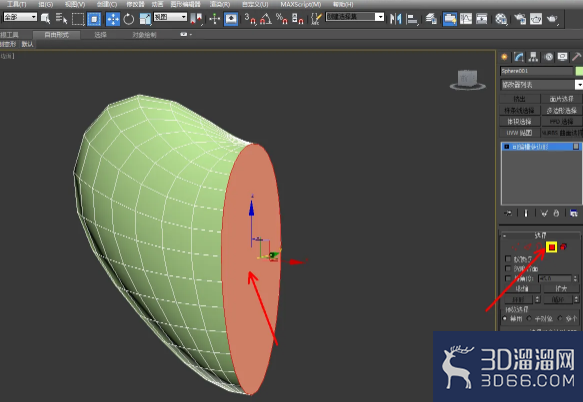Open the Display command panel tab
583x402 pixels.
coord(562,57)
